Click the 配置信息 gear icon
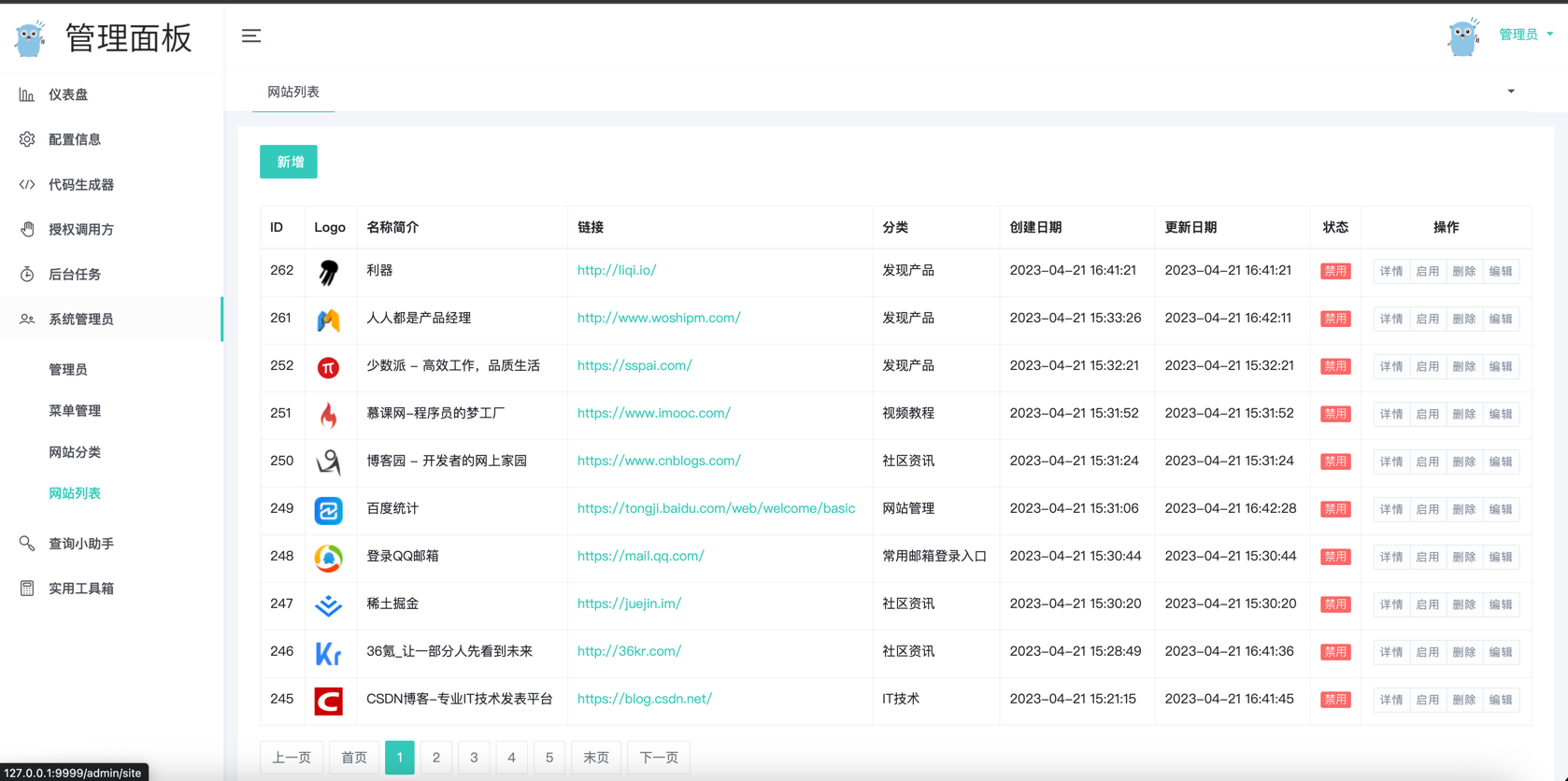Viewport: 1568px width, 781px height. [27, 139]
